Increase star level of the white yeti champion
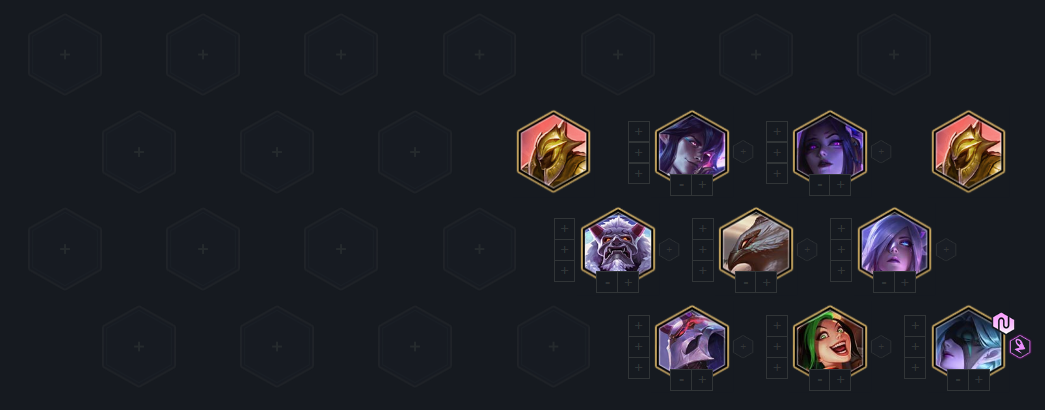Viewport: 1045px width, 410px height. click(628, 283)
